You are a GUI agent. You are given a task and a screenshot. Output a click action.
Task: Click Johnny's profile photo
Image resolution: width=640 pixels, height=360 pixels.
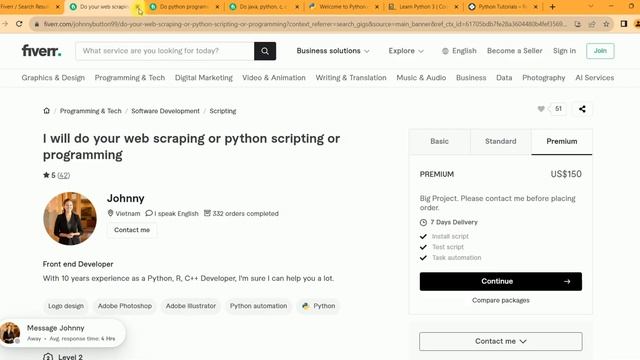pos(70,219)
